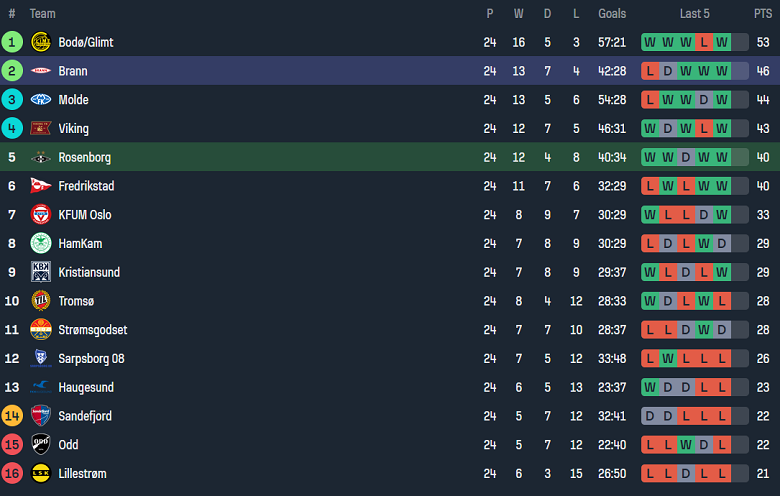This screenshot has height=496, width=780.
Task: Open the Rosenborg team link
Action: [x=84, y=157]
